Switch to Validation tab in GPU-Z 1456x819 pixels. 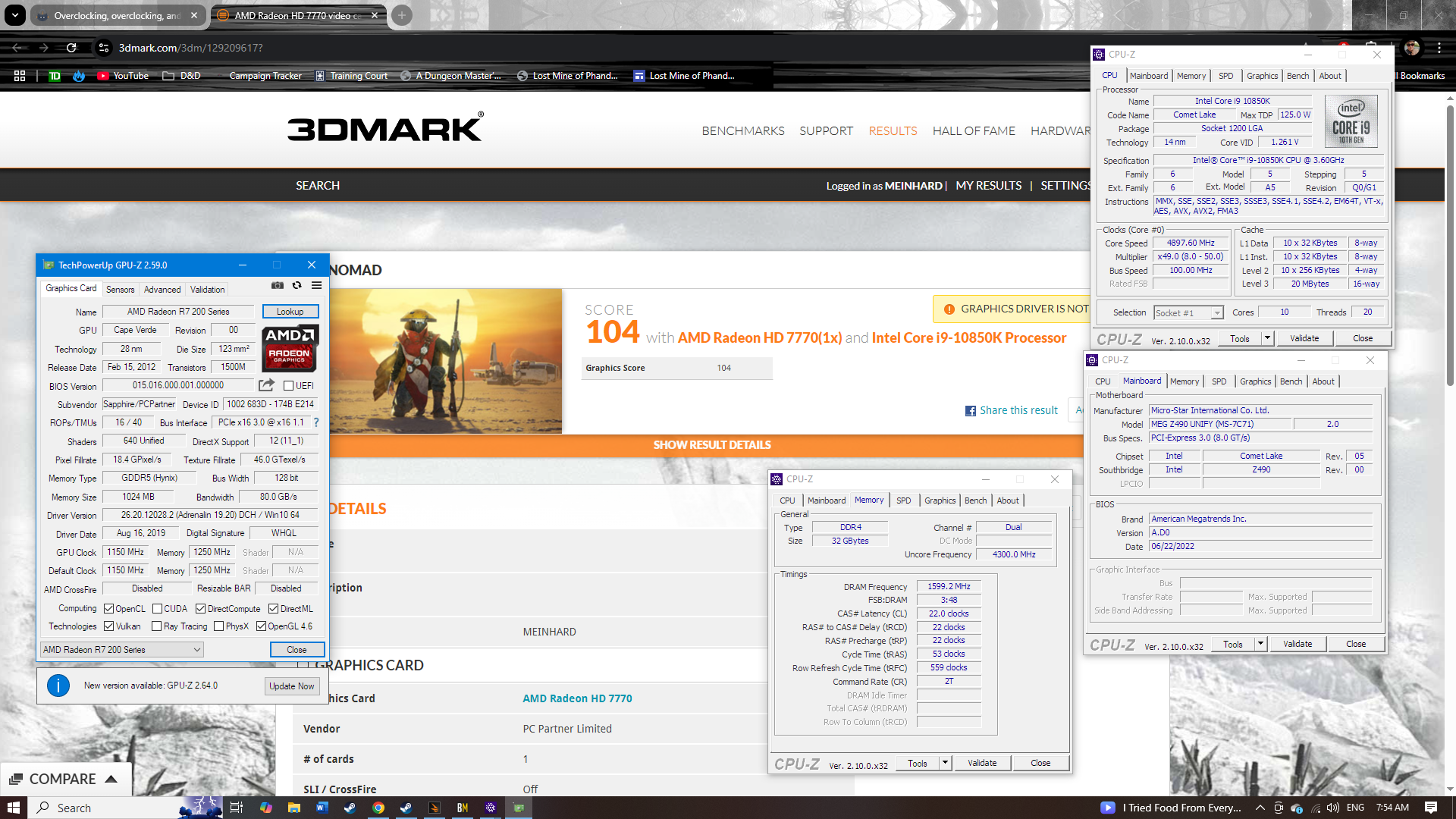pos(207,290)
